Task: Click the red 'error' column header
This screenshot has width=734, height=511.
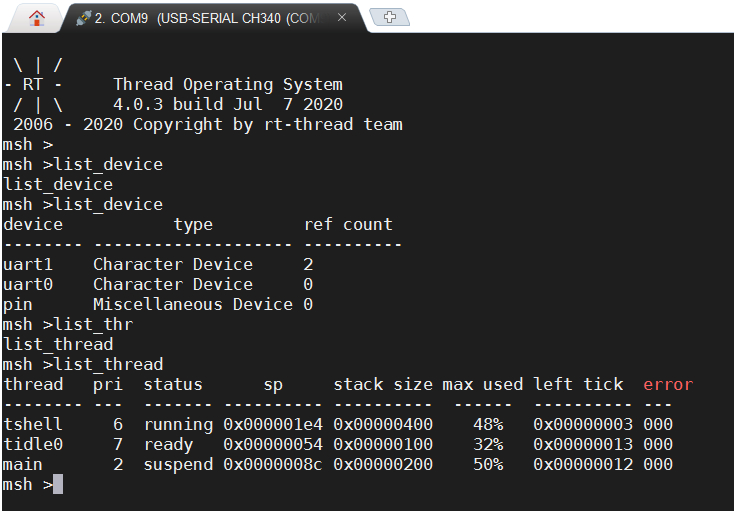Action: click(x=667, y=384)
